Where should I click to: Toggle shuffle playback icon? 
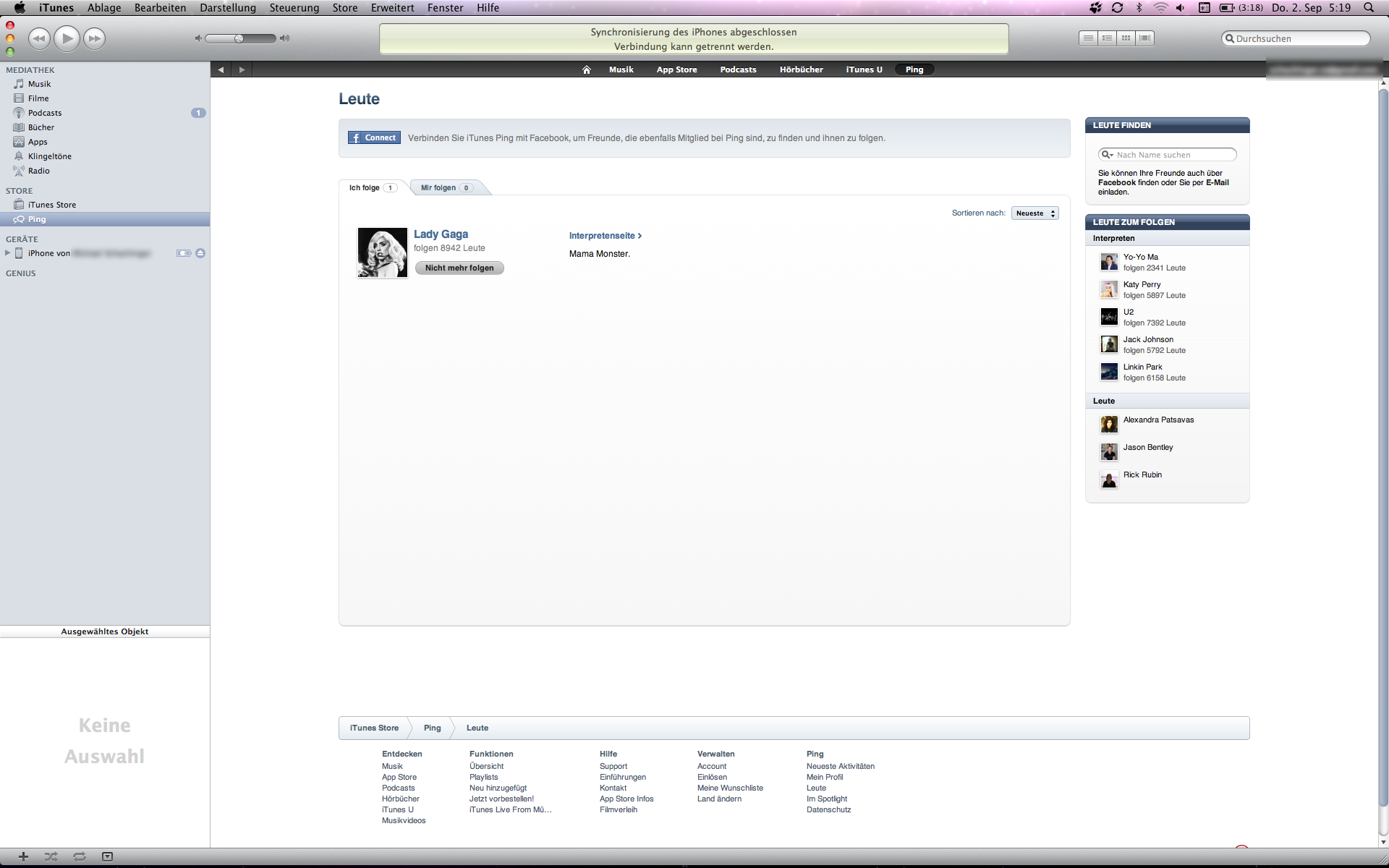(51, 856)
